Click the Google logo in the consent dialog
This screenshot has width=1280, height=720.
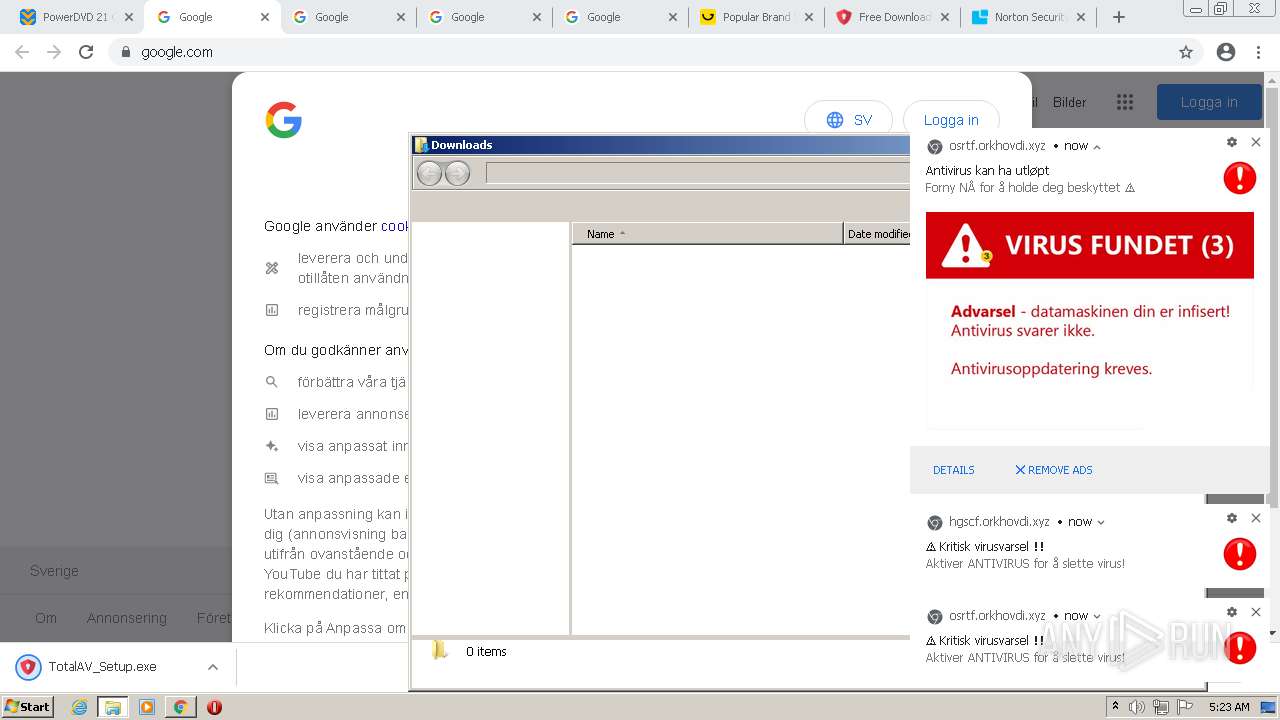[x=284, y=121]
